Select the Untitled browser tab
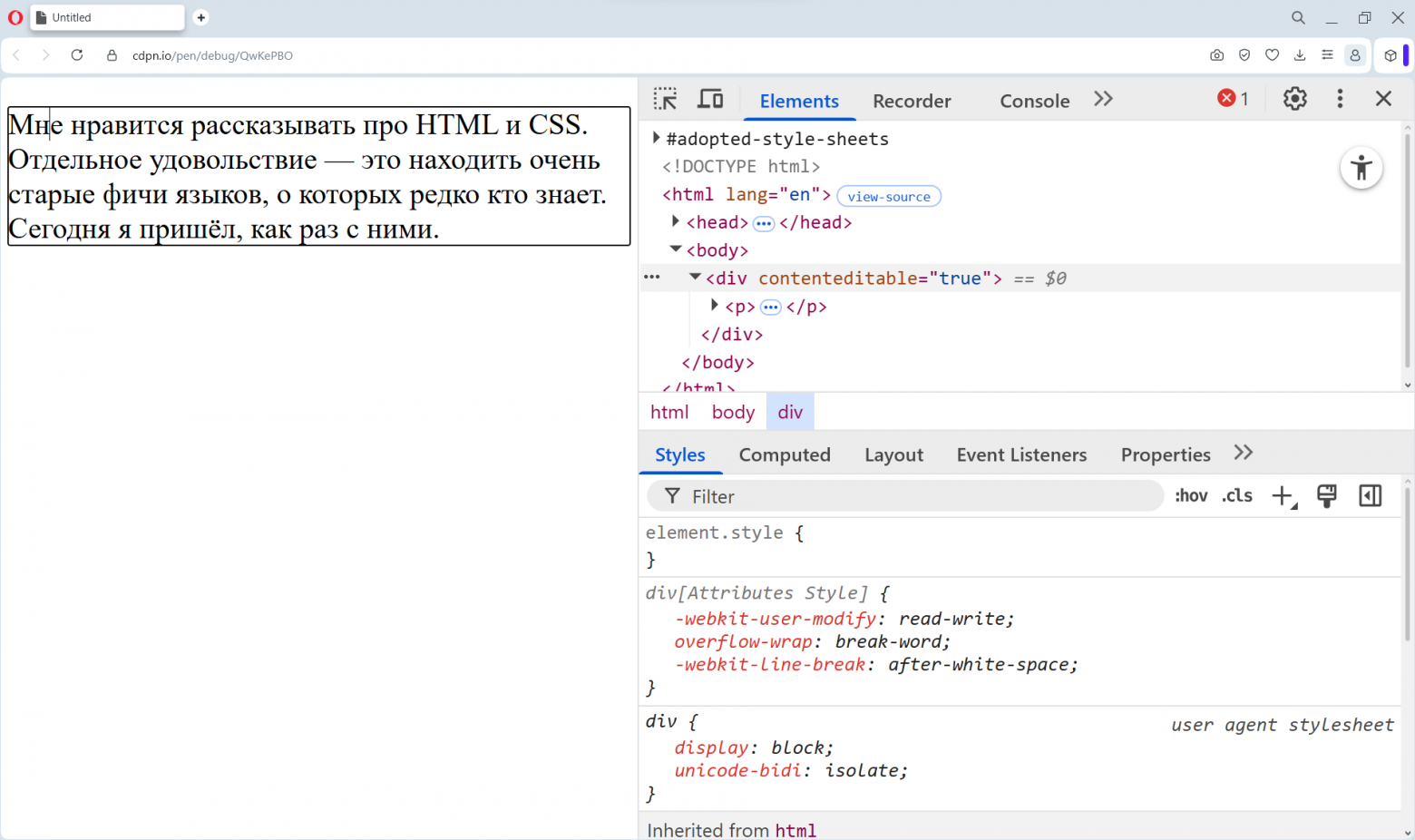Viewport: 1415px width, 840px height. click(107, 17)
